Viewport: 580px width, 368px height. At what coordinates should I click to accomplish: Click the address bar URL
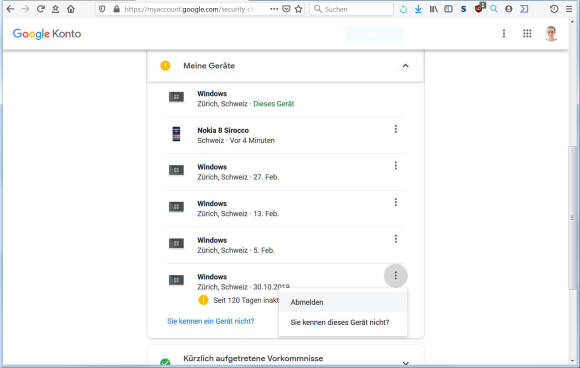point(189,9)
